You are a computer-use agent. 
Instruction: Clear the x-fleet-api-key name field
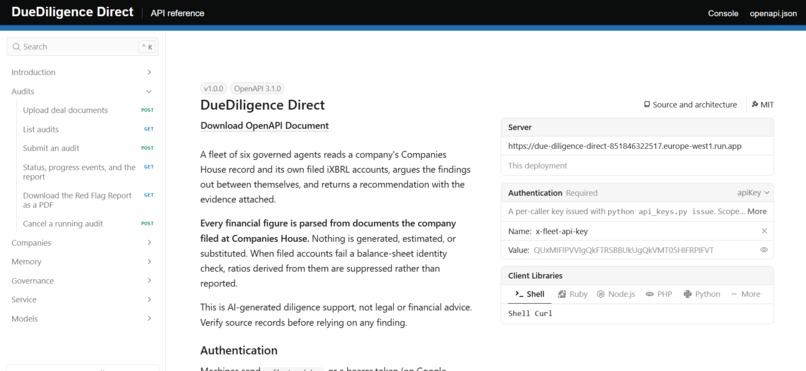[x=764, y=231]
